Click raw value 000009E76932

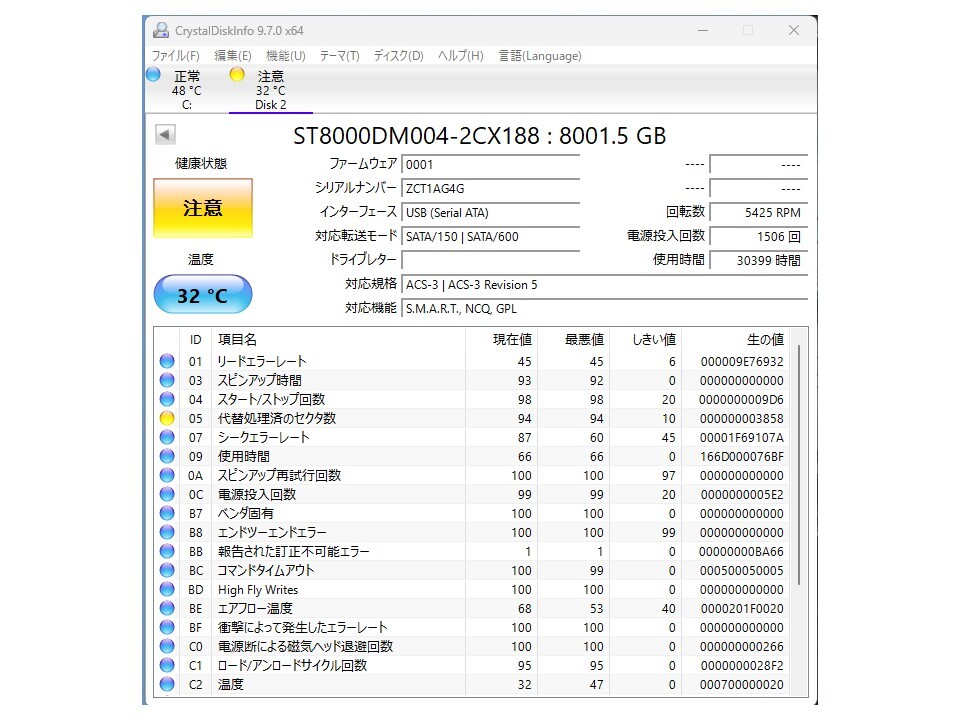pos(741,362)
